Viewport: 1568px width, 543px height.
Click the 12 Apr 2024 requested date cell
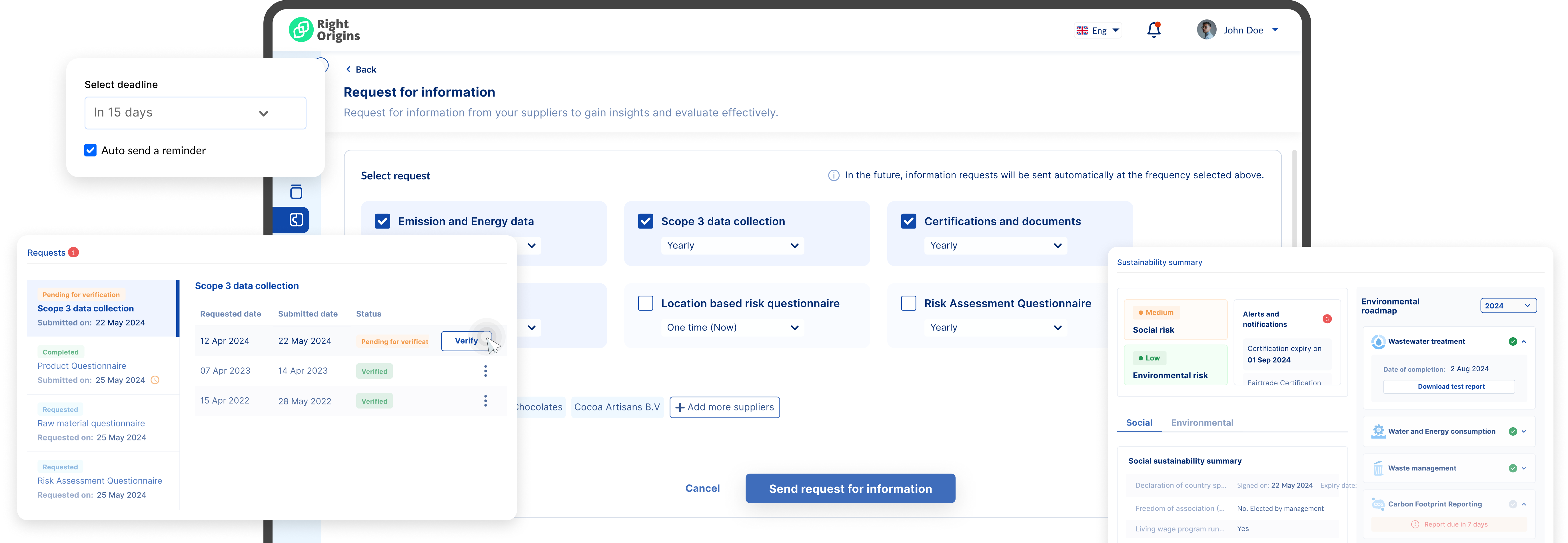click(x=225, y=341)
